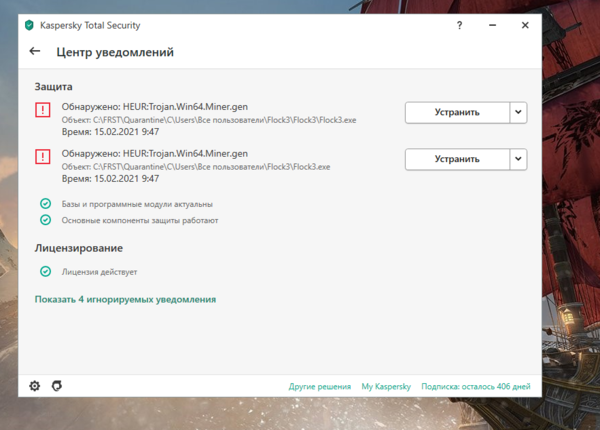Viewport: 600px width, 430px height.
Task: Click Устранить for Flock3\Flock3.exe threat
Action: tap(457, 159)
